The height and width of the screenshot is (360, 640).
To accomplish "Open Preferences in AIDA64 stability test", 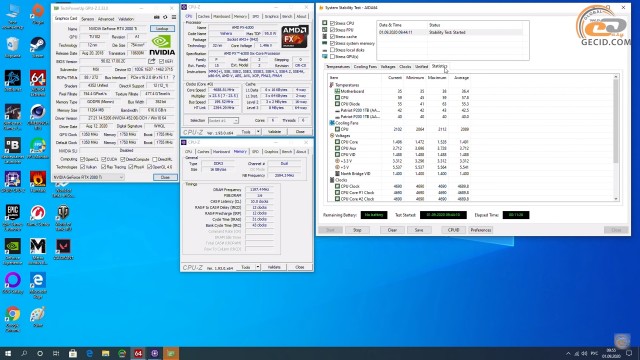I will click(x=480, y=230).
